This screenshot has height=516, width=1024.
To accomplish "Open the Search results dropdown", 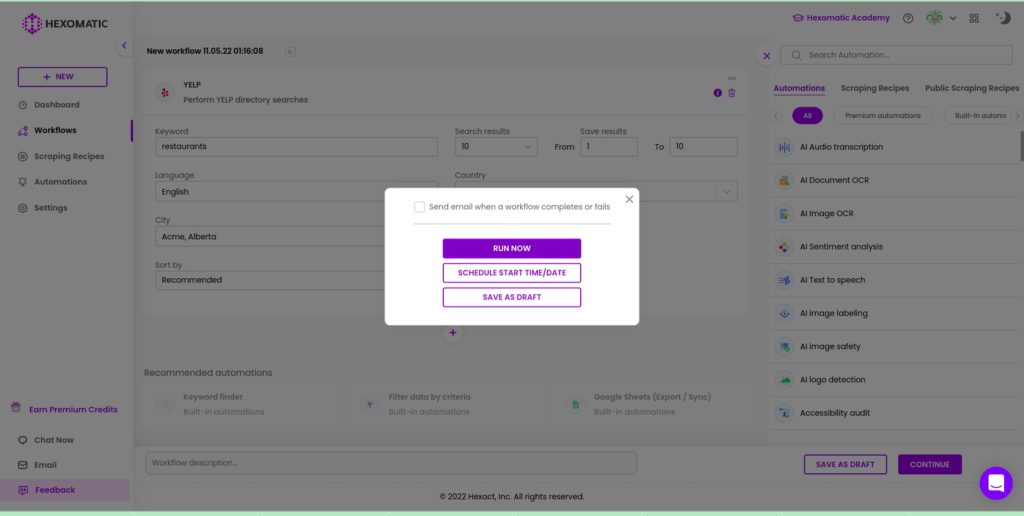I will (x=496, y=146).
